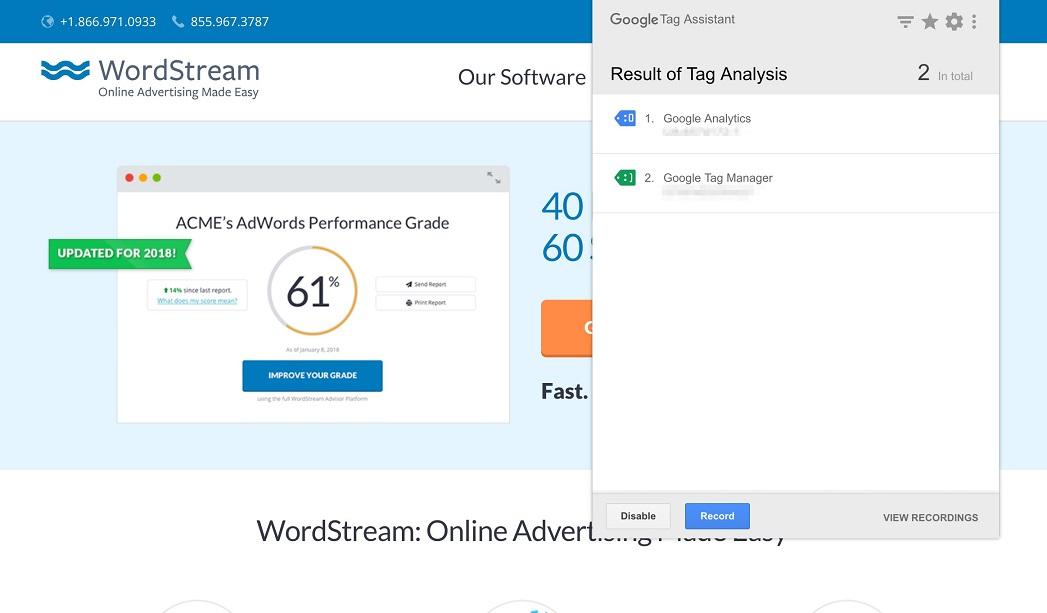Click the IMPROVE YOUR GRADE button
Screen dimensions: 1047x613
tap(312, 376)
